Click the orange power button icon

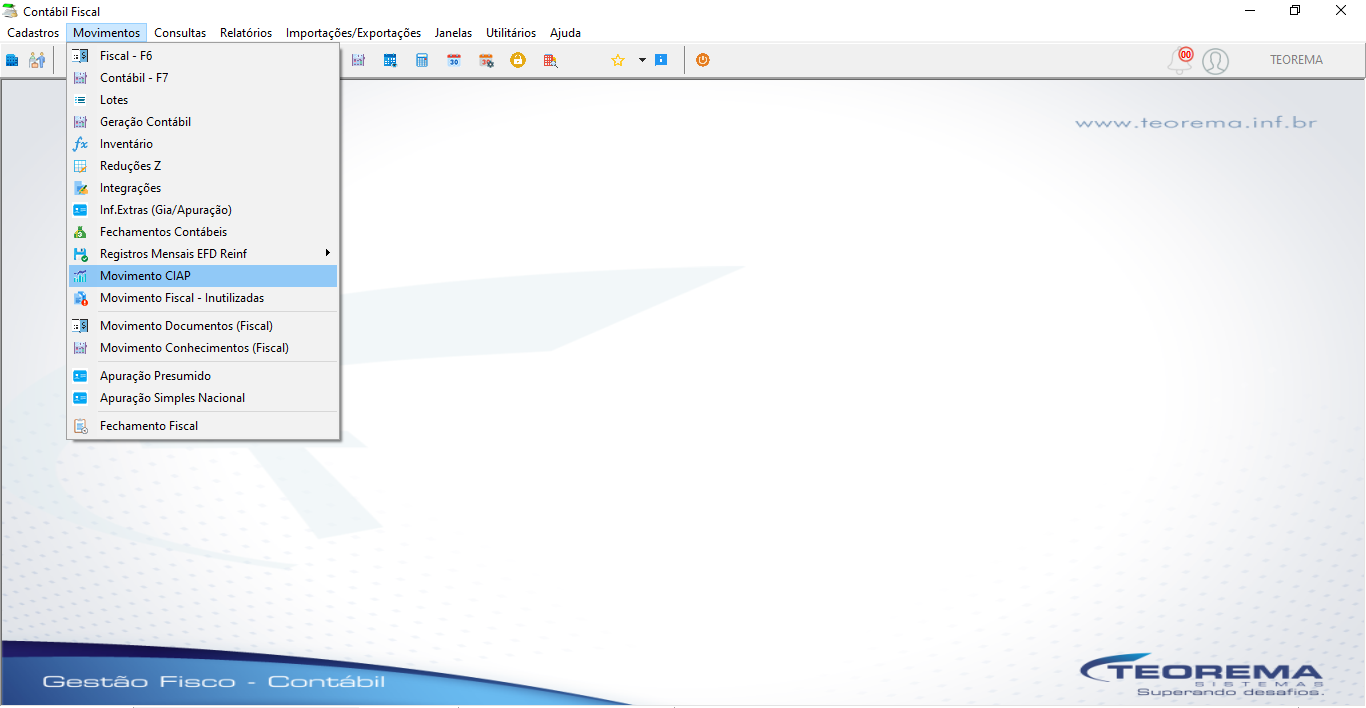tap(703, 60)
